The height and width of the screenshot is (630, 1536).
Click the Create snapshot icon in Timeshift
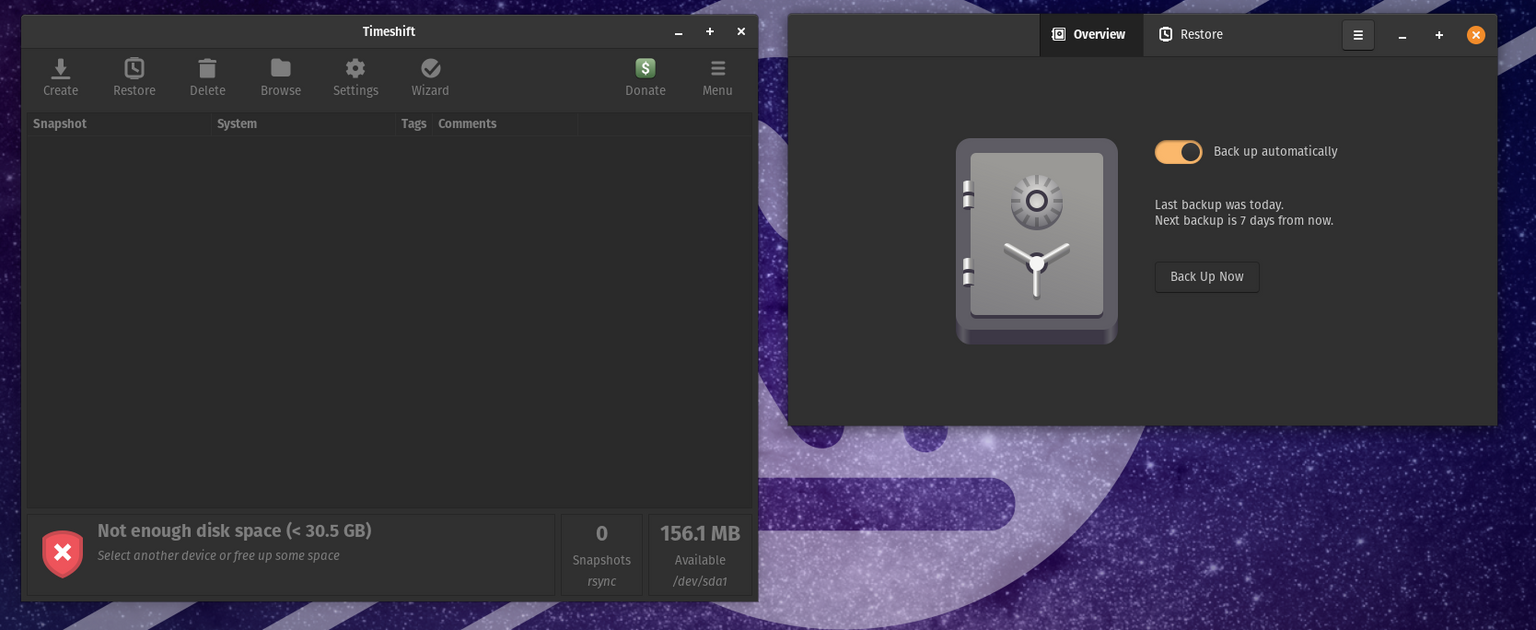[x=60, y=69]
